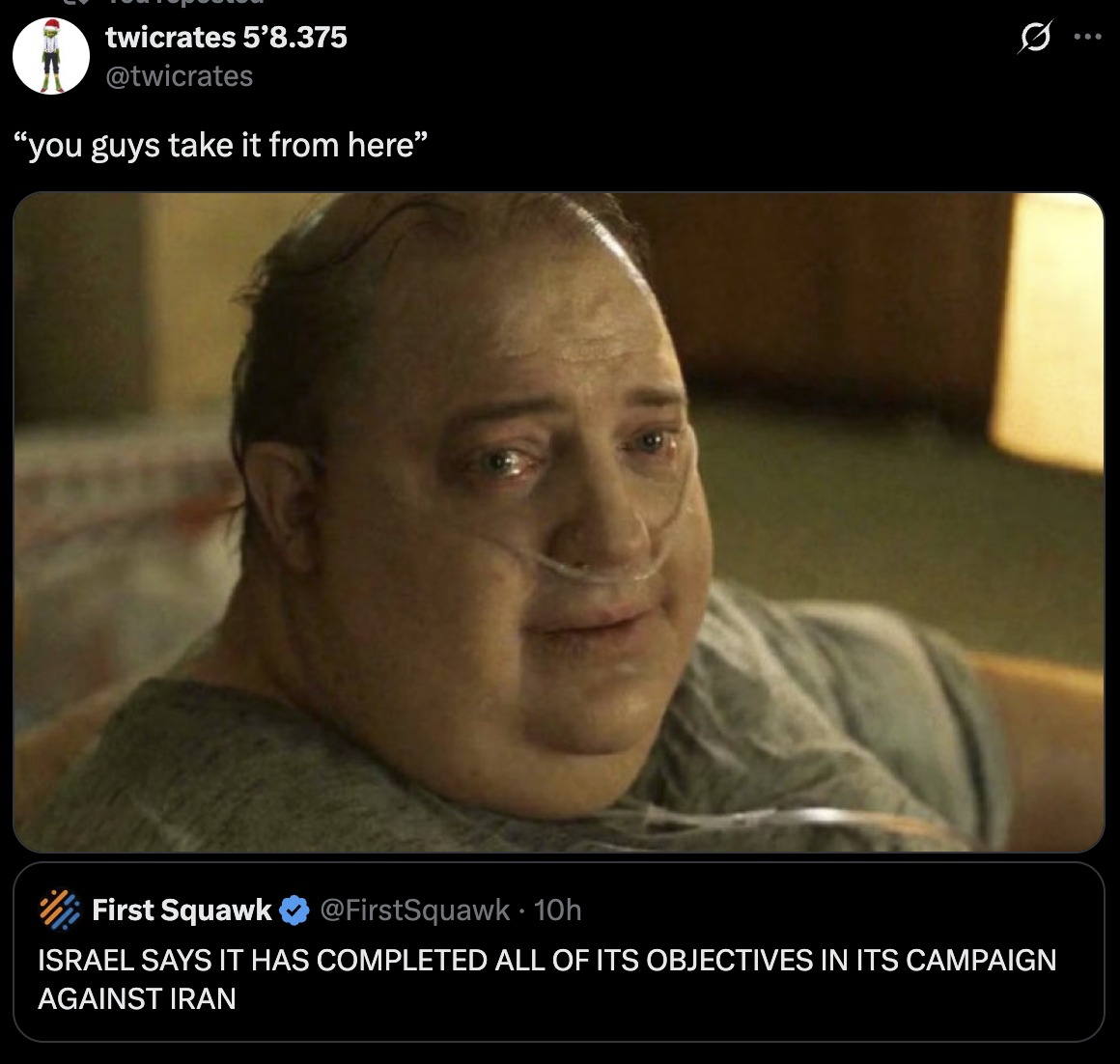The width and height of the screenshot is (1120, 1064).
Task: Open the @twicrates handle link
Action: [180, 76]
